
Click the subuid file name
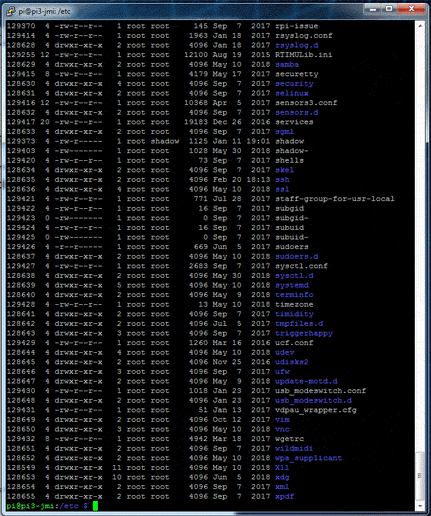pos(289,228)
